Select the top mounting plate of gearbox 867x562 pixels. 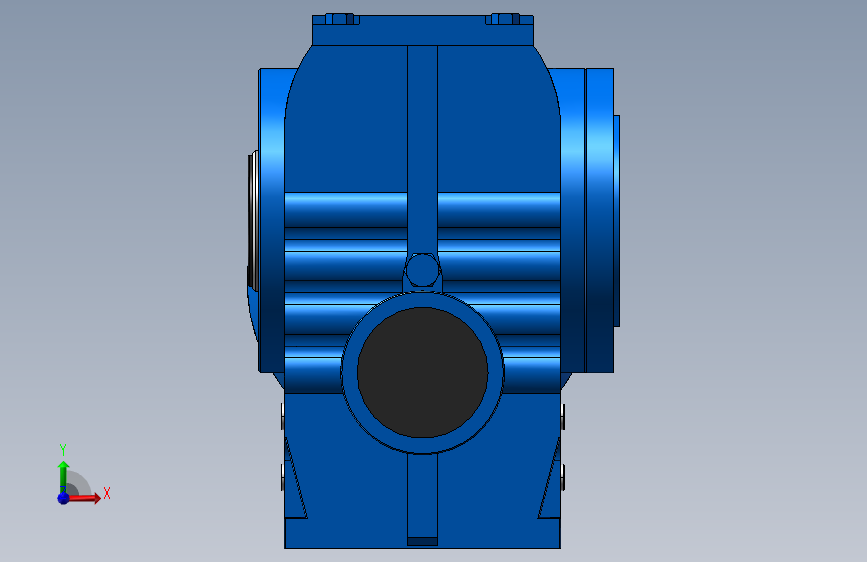[422, 30]
